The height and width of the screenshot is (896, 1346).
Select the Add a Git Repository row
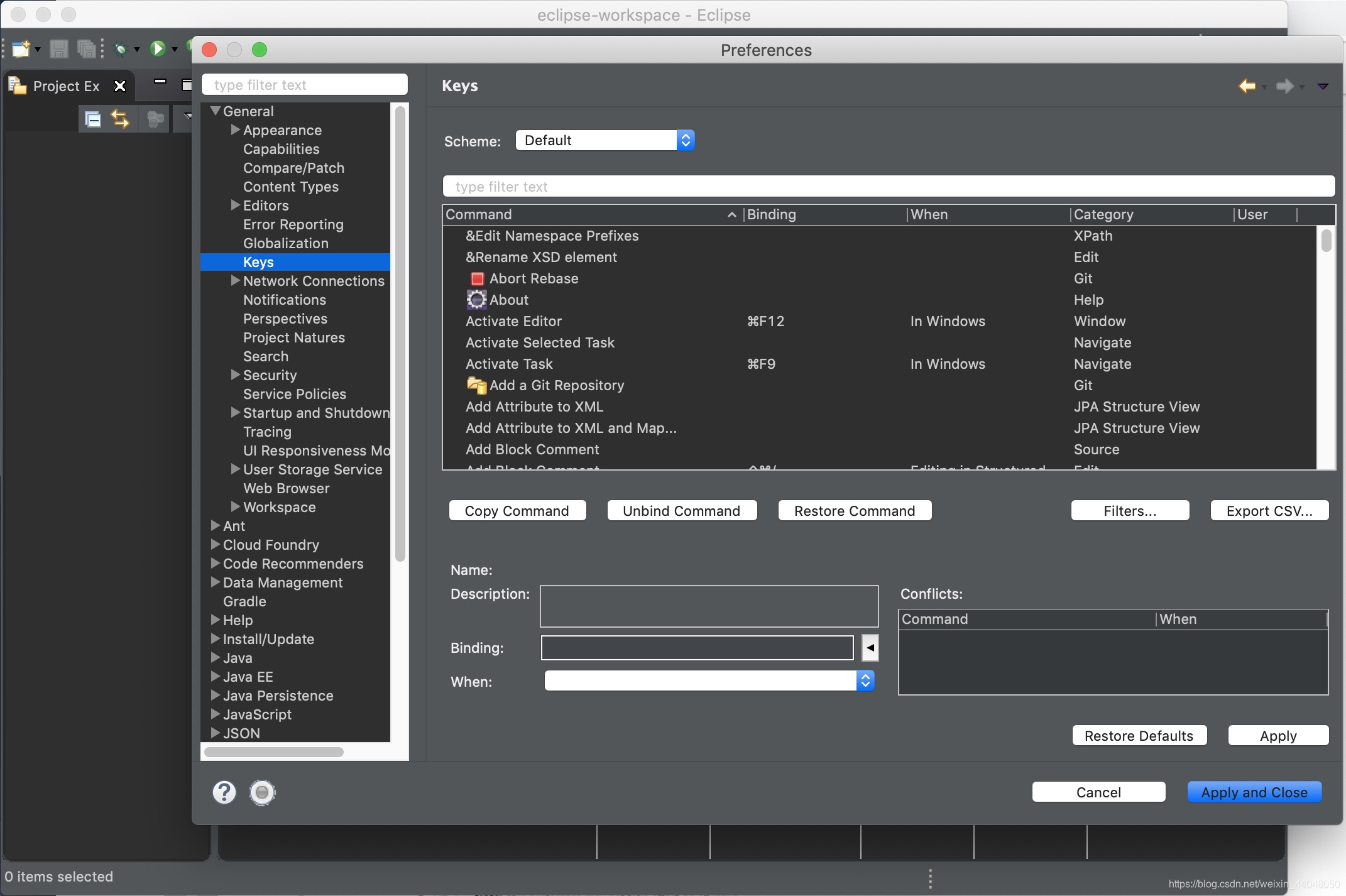point(879,385)
